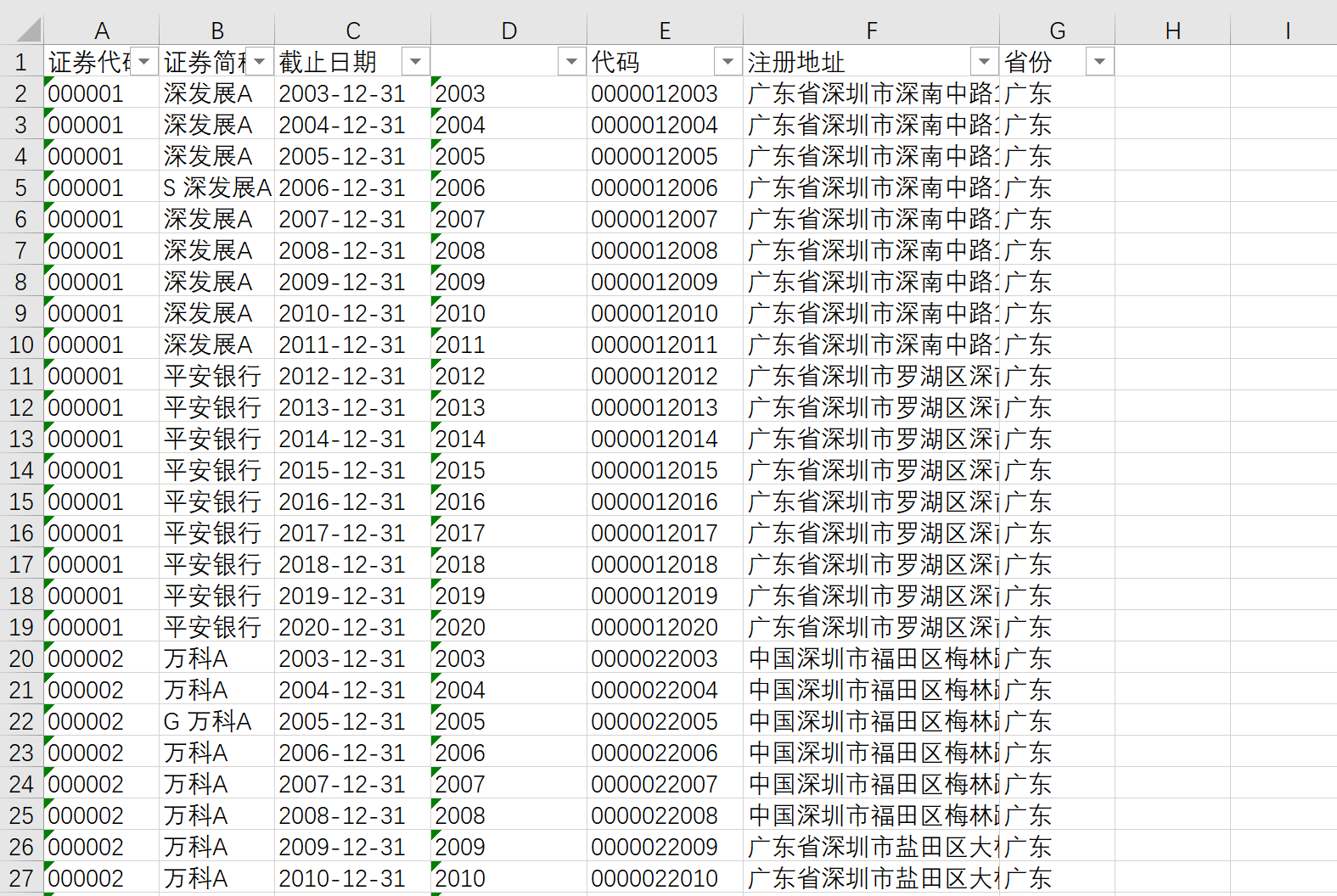Select 深发展A in row 3
This screenshot has height=896, width=1337.
pyautogui.click(x=217, y=125)
